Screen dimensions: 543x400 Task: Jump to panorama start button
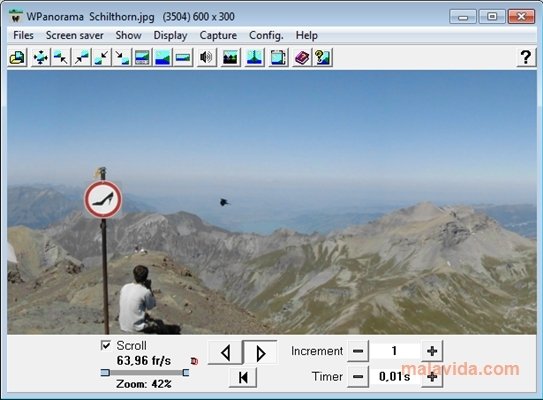pos(243,377)
